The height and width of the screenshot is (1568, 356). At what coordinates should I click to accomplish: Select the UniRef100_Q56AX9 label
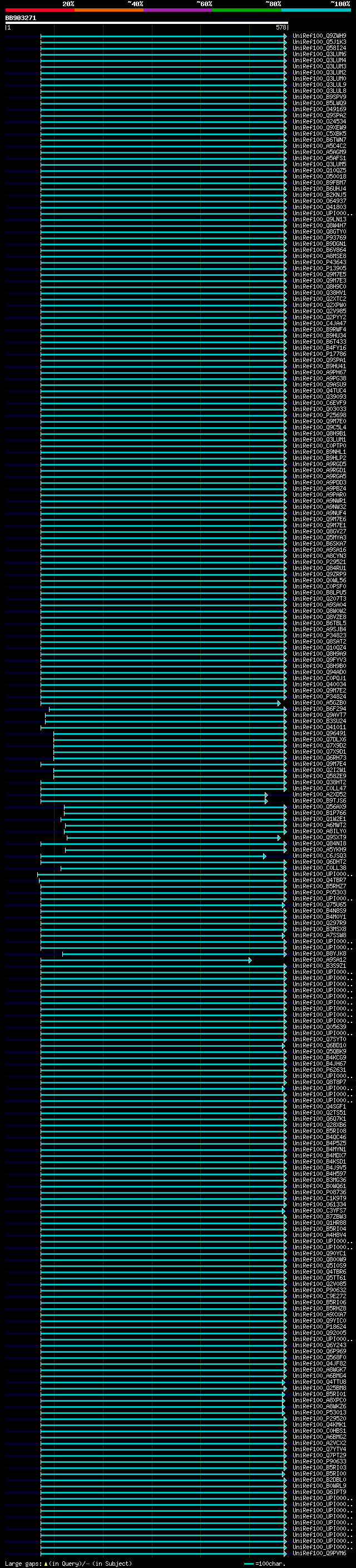coord(319,807)
